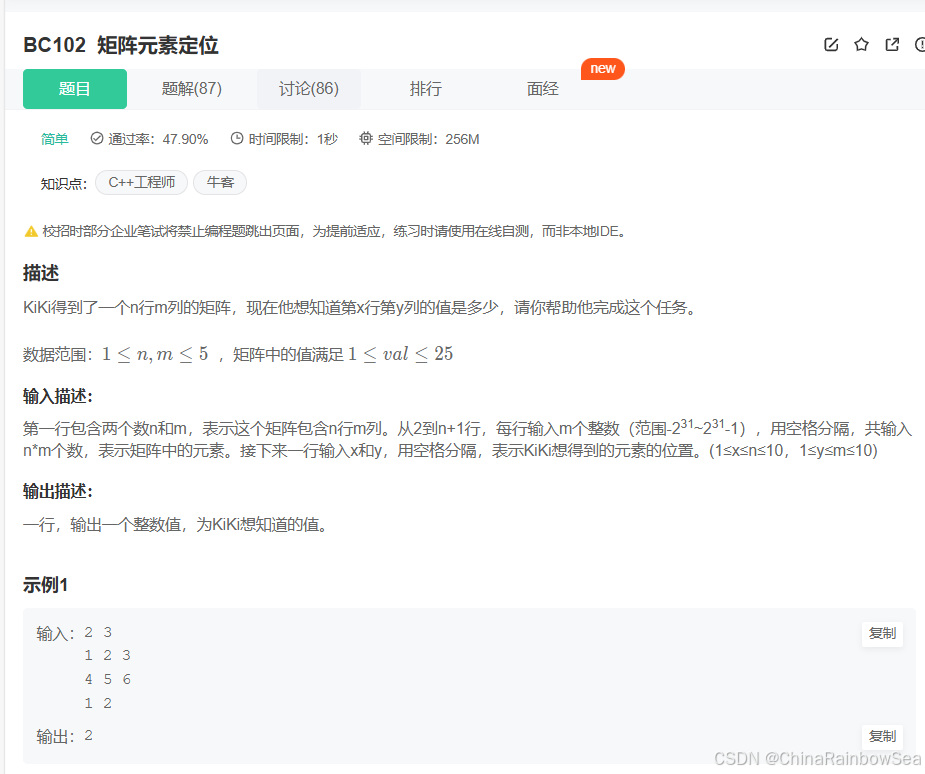This screenshot has width=925, height=774.
Task: Click the 空间限制: 256M text
Action: pos(428,139)
